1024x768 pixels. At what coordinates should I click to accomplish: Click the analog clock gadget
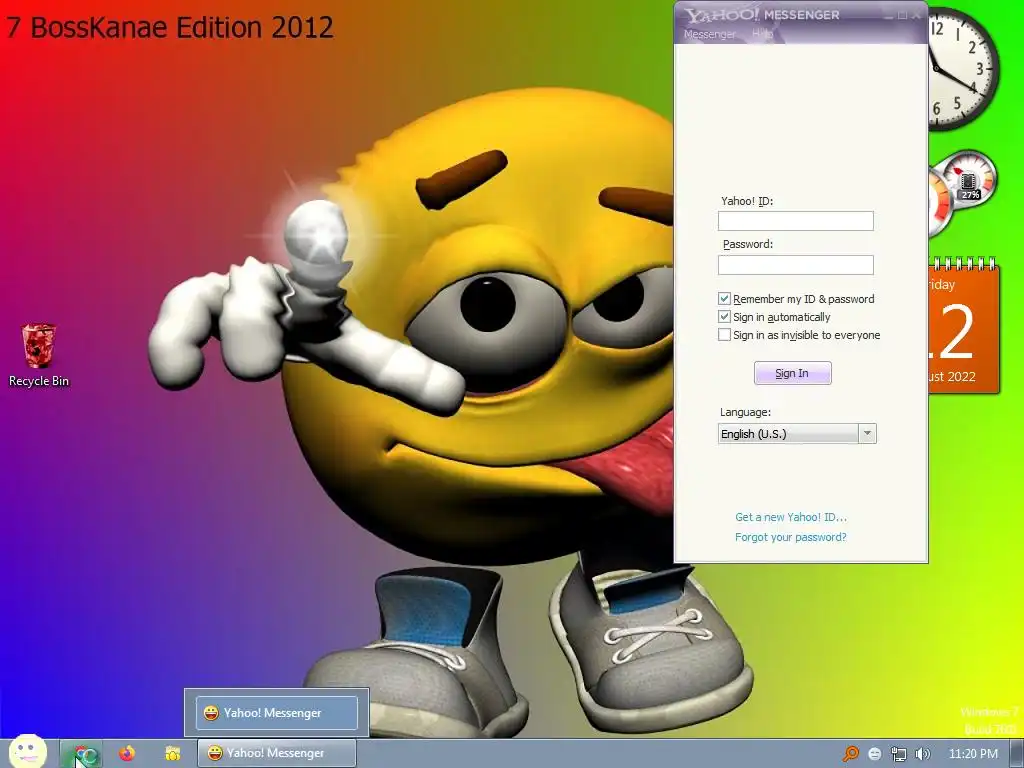[963, 68]
